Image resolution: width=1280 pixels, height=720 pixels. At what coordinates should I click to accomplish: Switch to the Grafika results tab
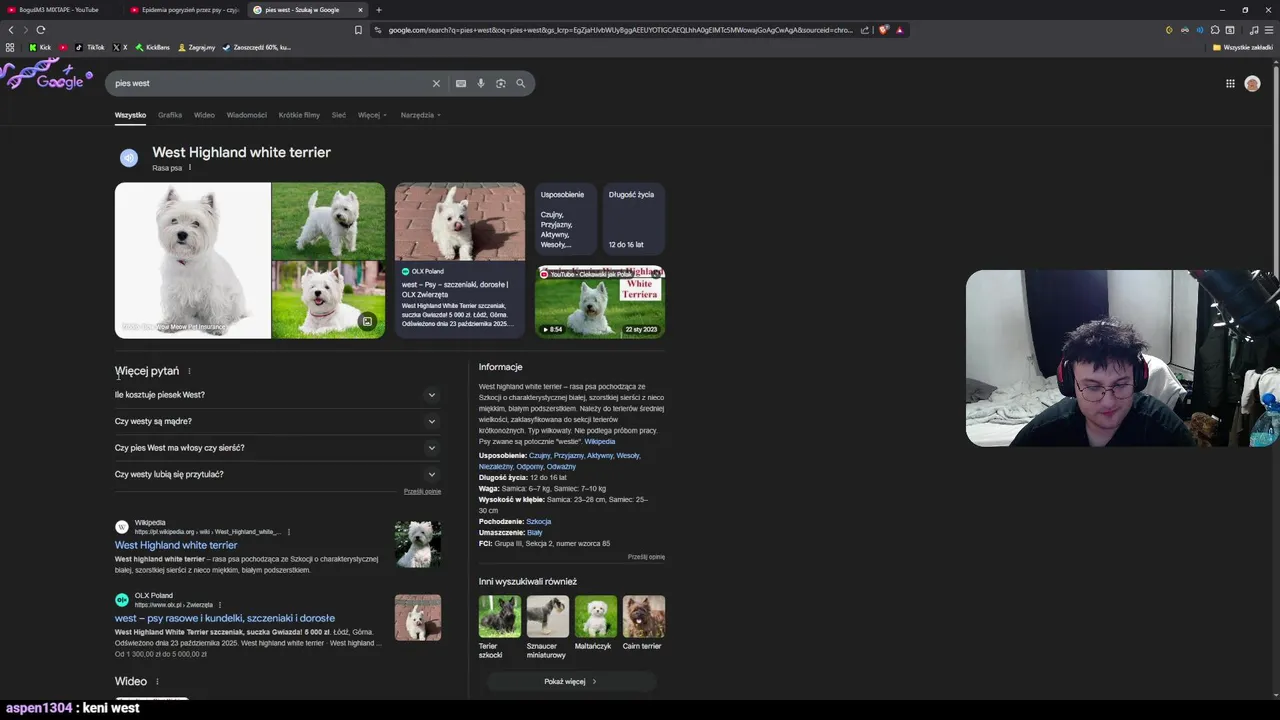pyautogui.click(x=170, y=115)
